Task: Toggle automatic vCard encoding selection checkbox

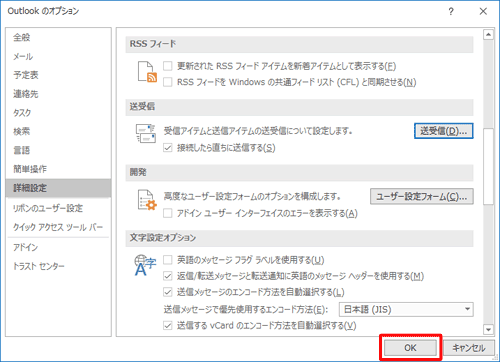Action: [x=168, y=325]
